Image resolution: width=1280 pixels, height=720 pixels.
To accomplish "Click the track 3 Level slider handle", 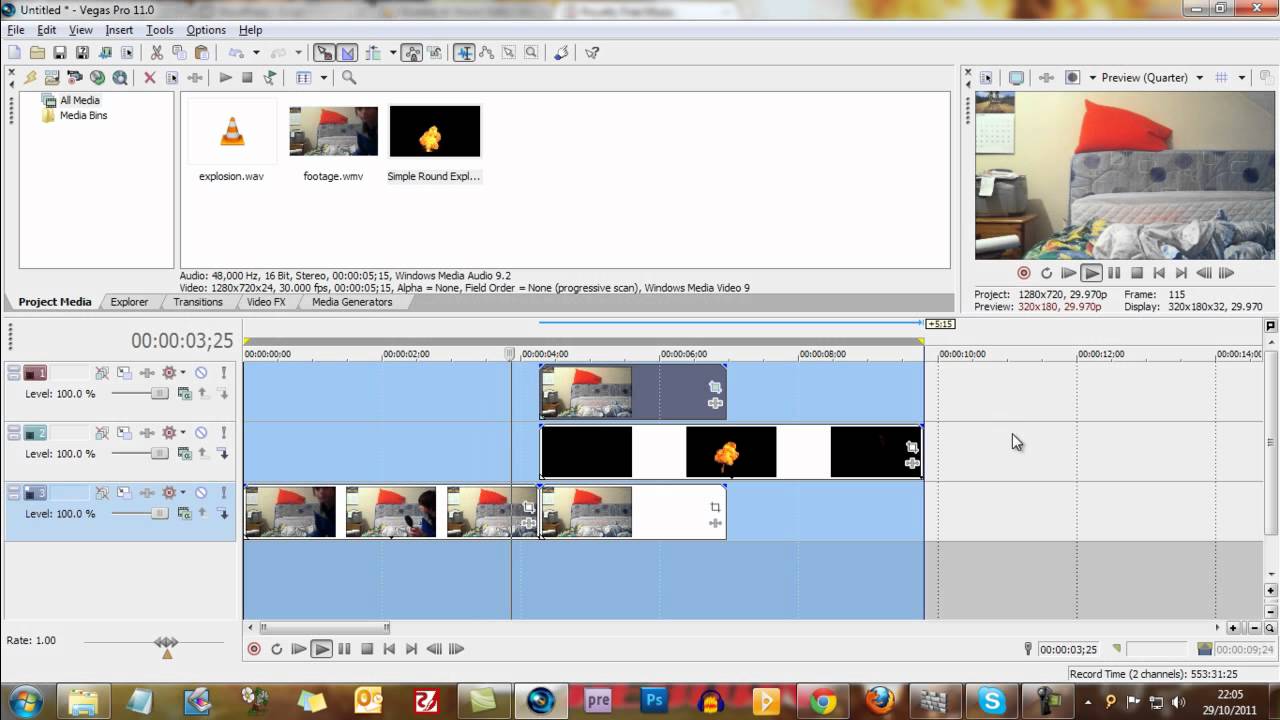I will (x=159, y=513).
